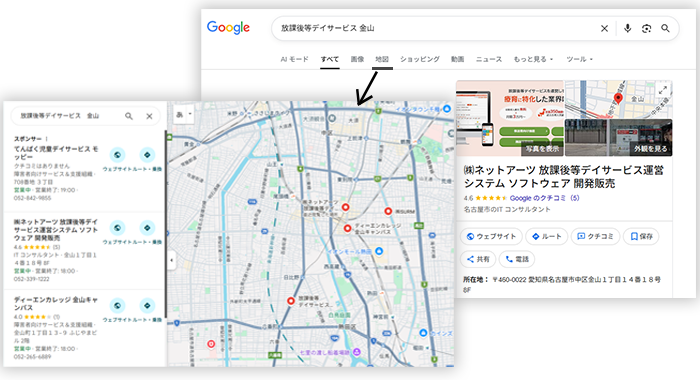
Task: Click the 共有 button
Action: (x=478, y=259)
